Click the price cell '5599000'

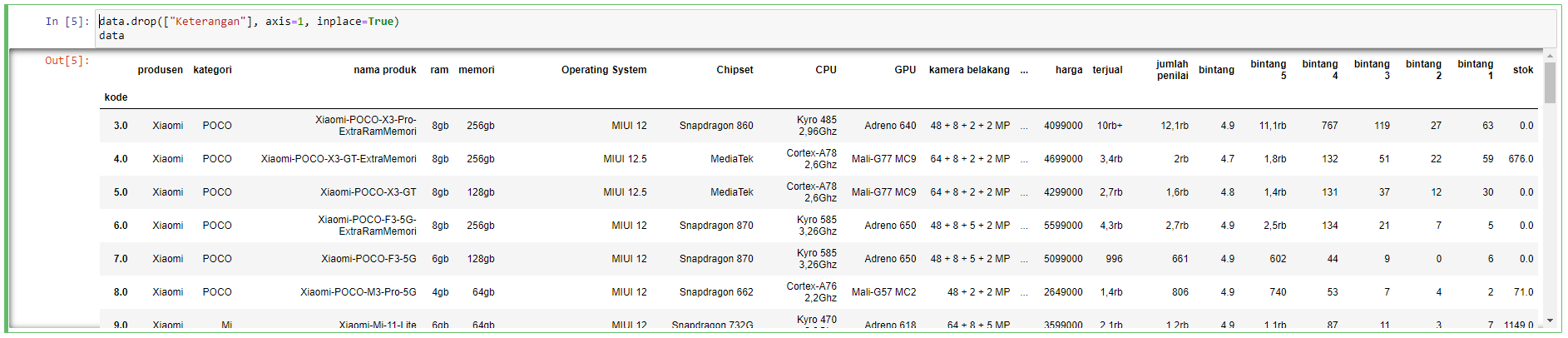pyautogui.click(x=1063, y=226)
